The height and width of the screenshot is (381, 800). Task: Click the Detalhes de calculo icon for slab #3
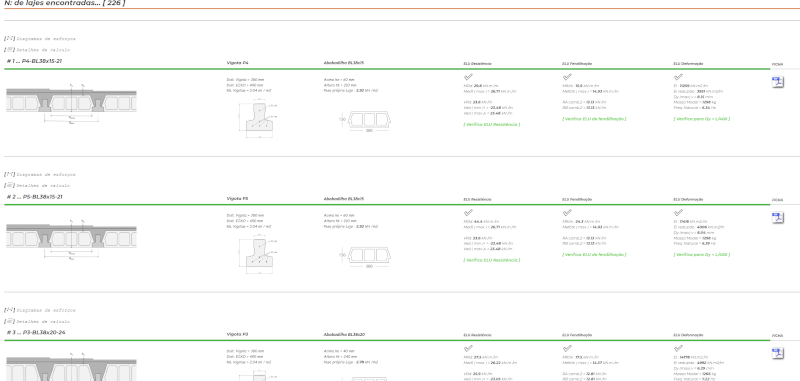9,321
